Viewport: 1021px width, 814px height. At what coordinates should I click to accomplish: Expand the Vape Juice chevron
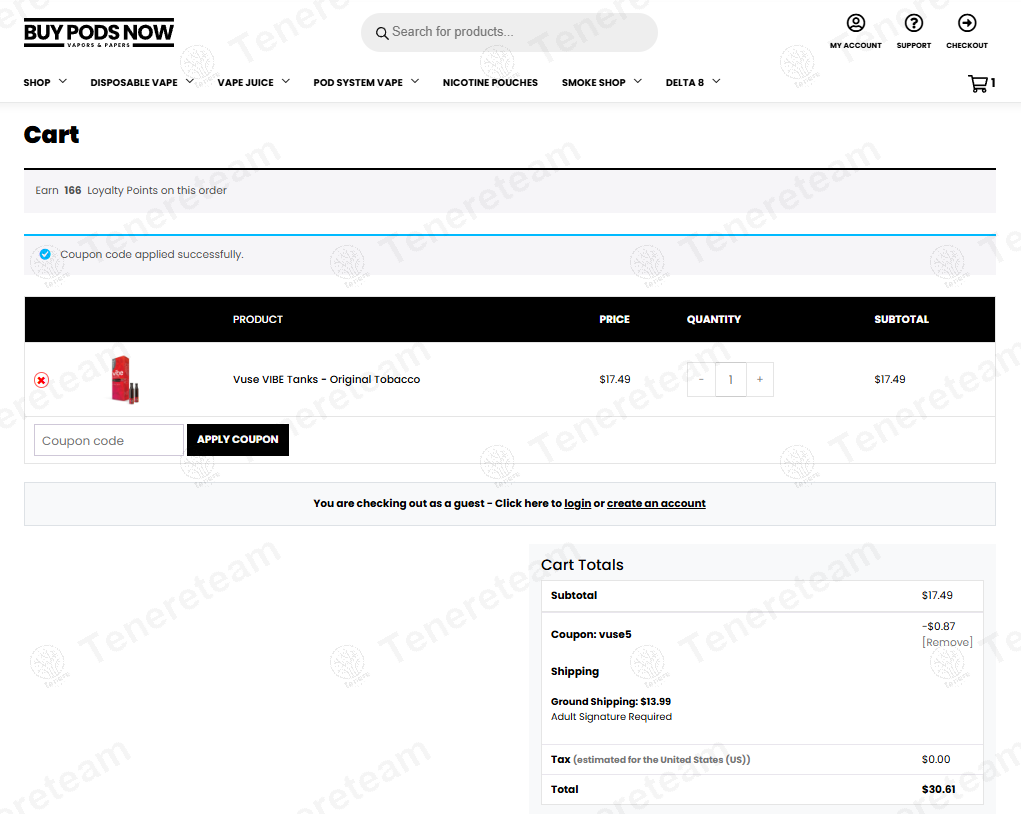(x=286, y=81)
